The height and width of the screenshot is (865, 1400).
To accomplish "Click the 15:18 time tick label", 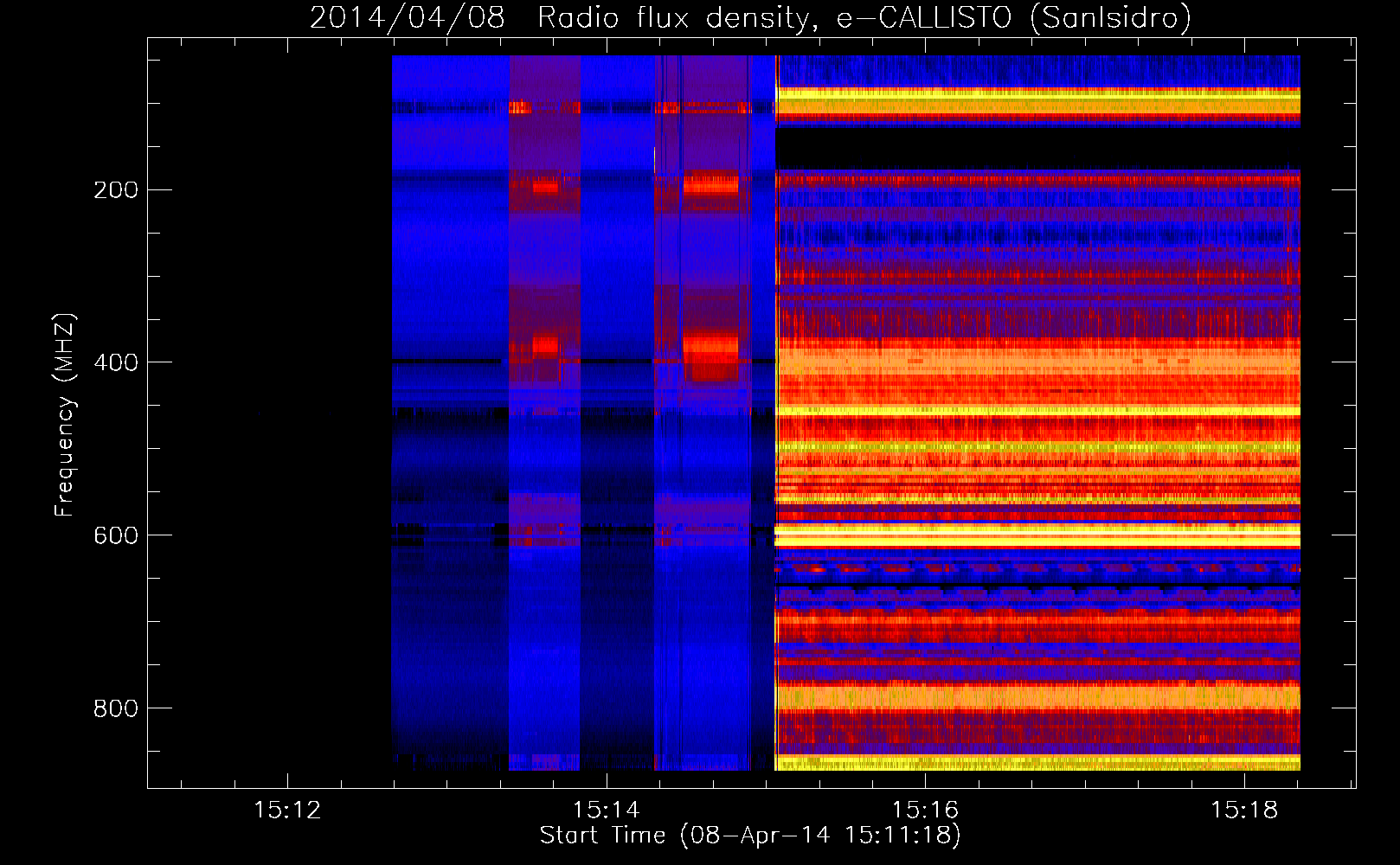I will click(x=1243, y=811).
